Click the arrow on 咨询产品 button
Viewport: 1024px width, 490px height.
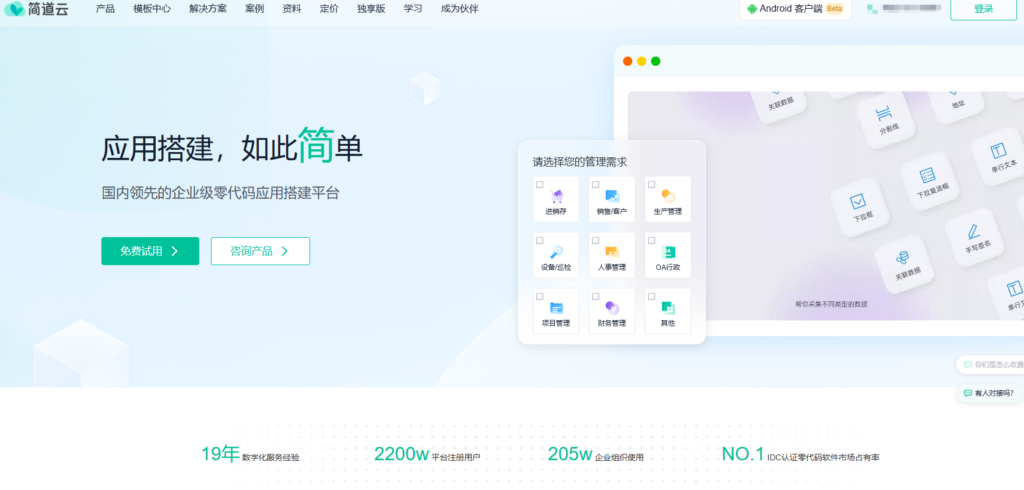(x=285, y=251)
